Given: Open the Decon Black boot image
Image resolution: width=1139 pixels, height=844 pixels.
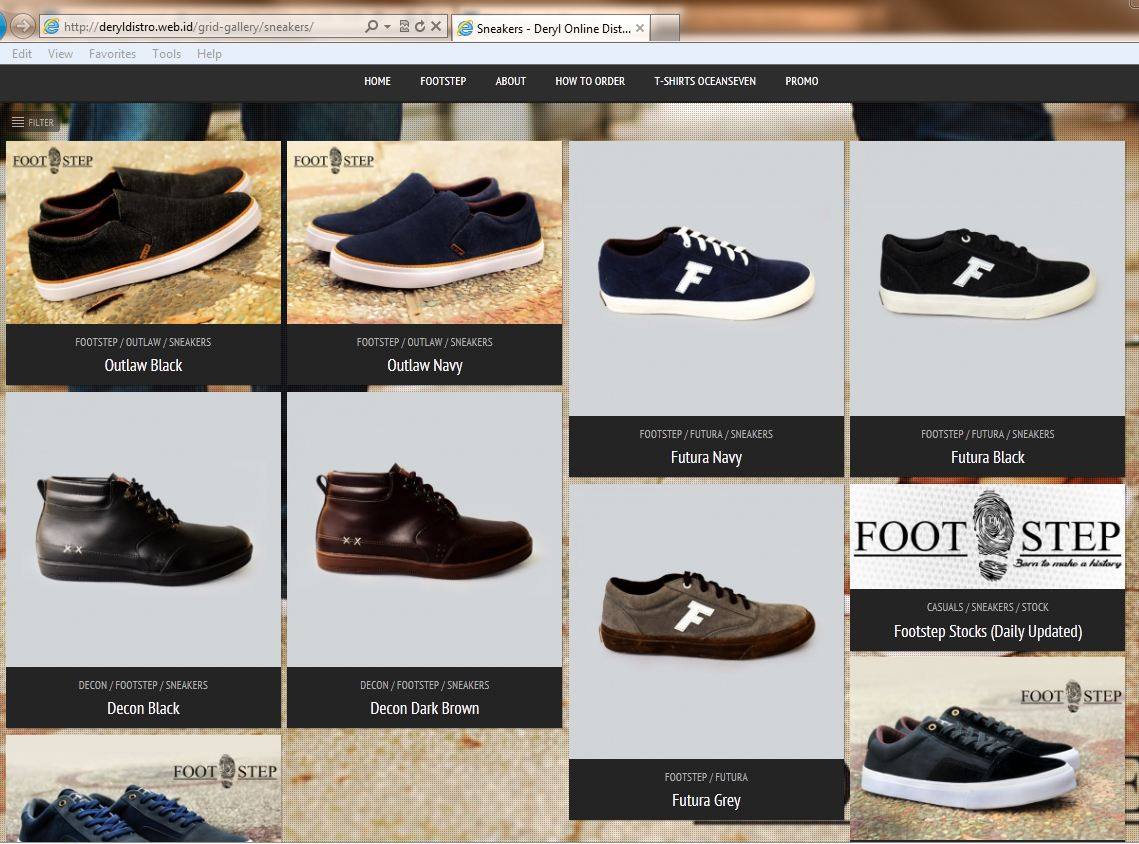Looking at the screenshot, I should [x=143, y=529].
